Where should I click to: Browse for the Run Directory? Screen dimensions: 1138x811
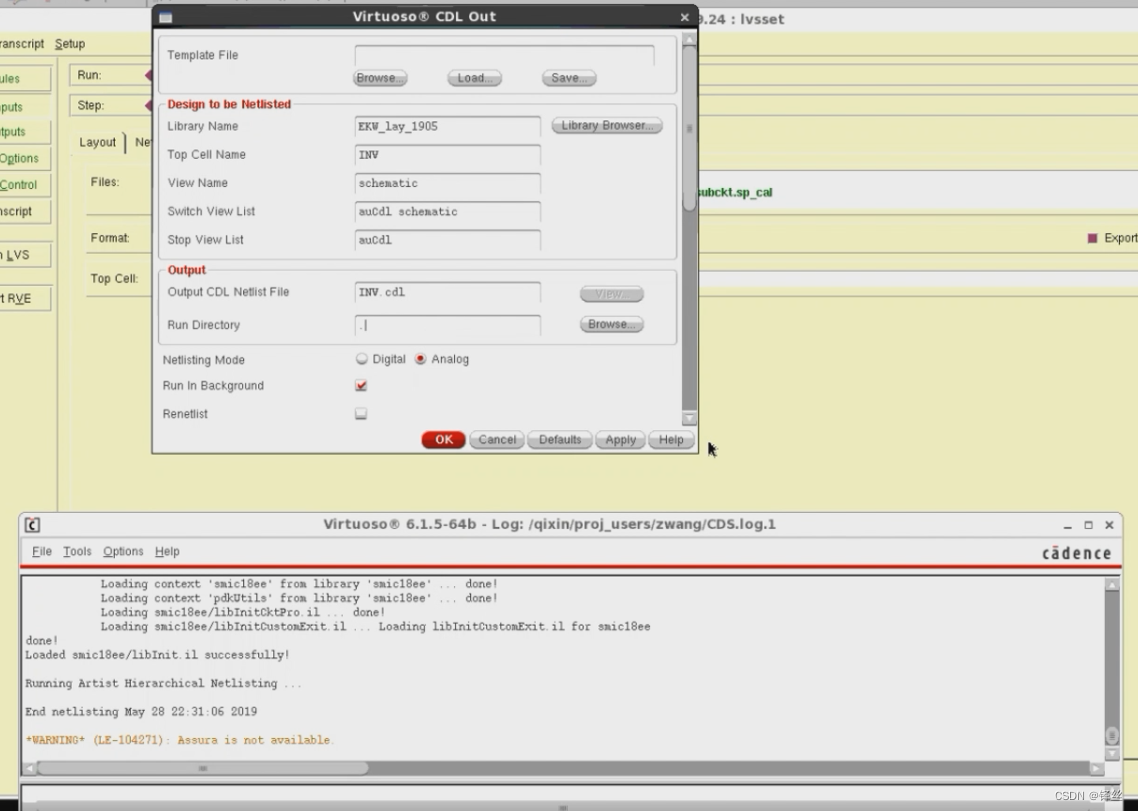click(x=611, y=325)
